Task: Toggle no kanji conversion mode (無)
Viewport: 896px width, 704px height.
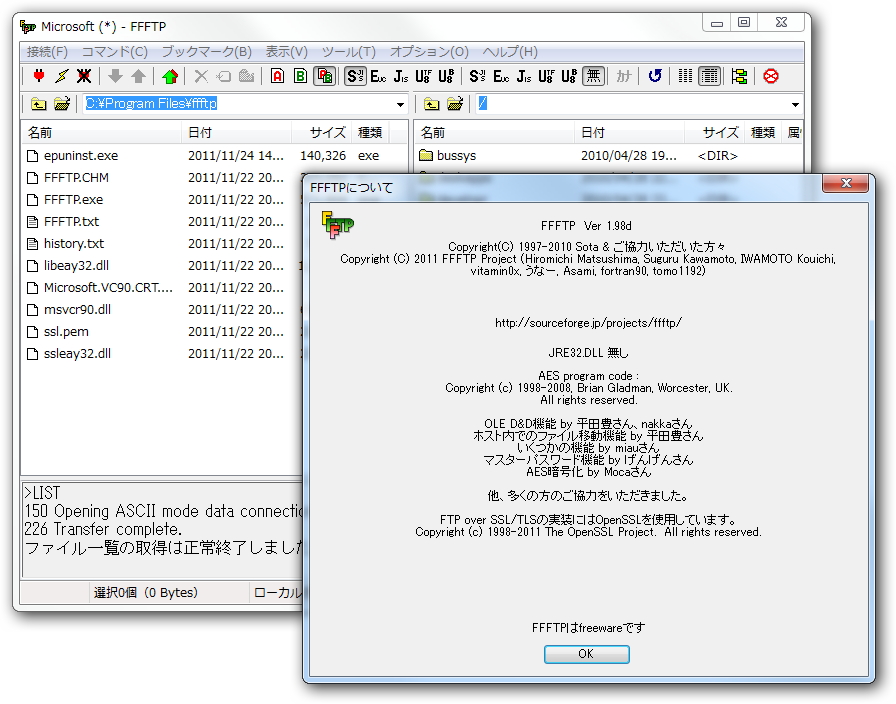Action: click(593, 76)
